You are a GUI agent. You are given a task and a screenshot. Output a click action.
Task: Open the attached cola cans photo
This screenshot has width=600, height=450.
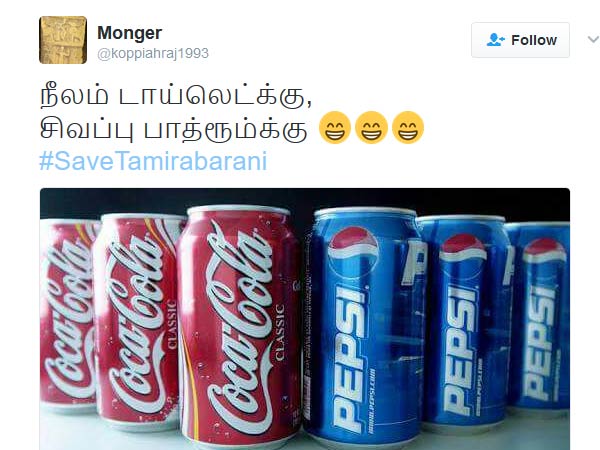305,319
